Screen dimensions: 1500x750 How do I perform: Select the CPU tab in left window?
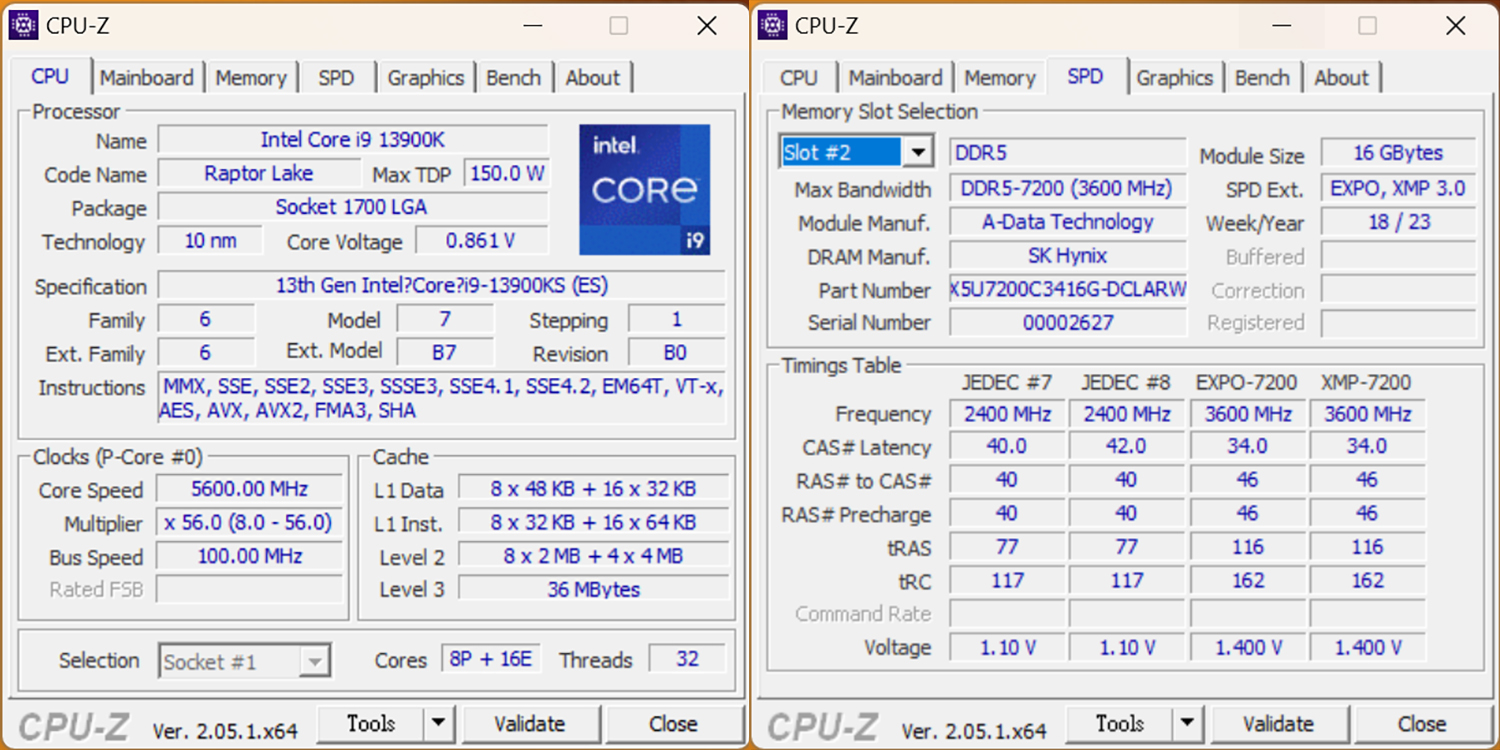[x=50, y=76]
